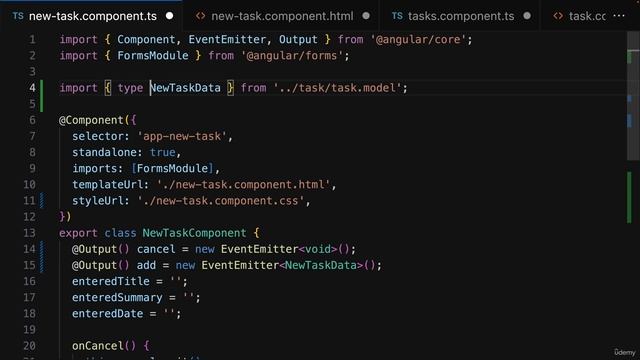Click TS icon on tasks.component.ts tab
This screenshot has width=640, height=360.
(397, 16)
